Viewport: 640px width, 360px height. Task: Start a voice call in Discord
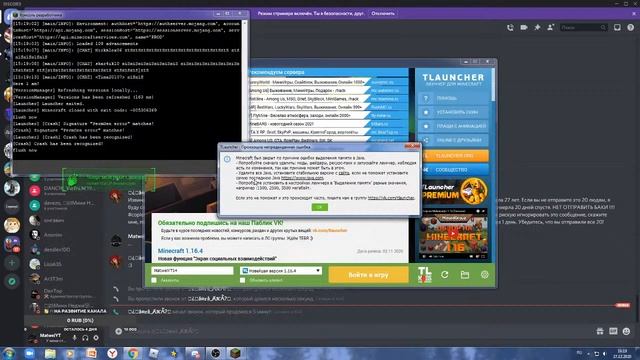tap(510, 27)
